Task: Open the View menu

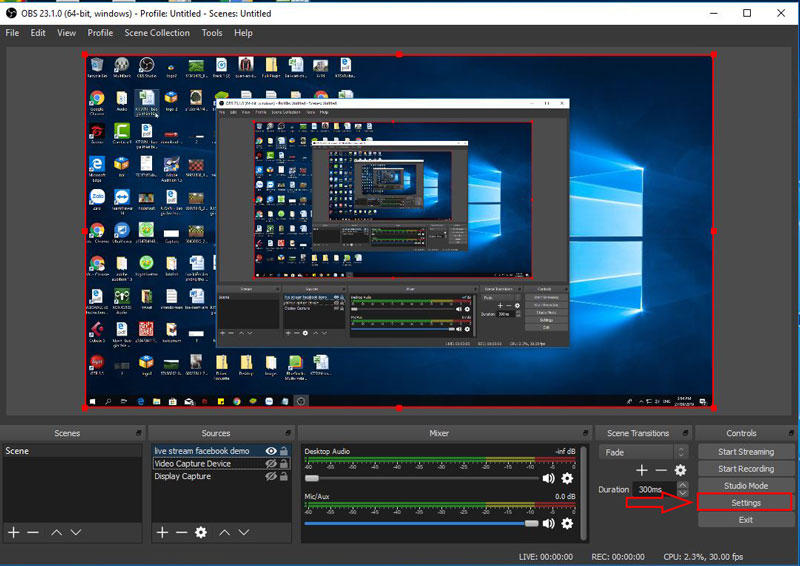Action: point(66,33)
